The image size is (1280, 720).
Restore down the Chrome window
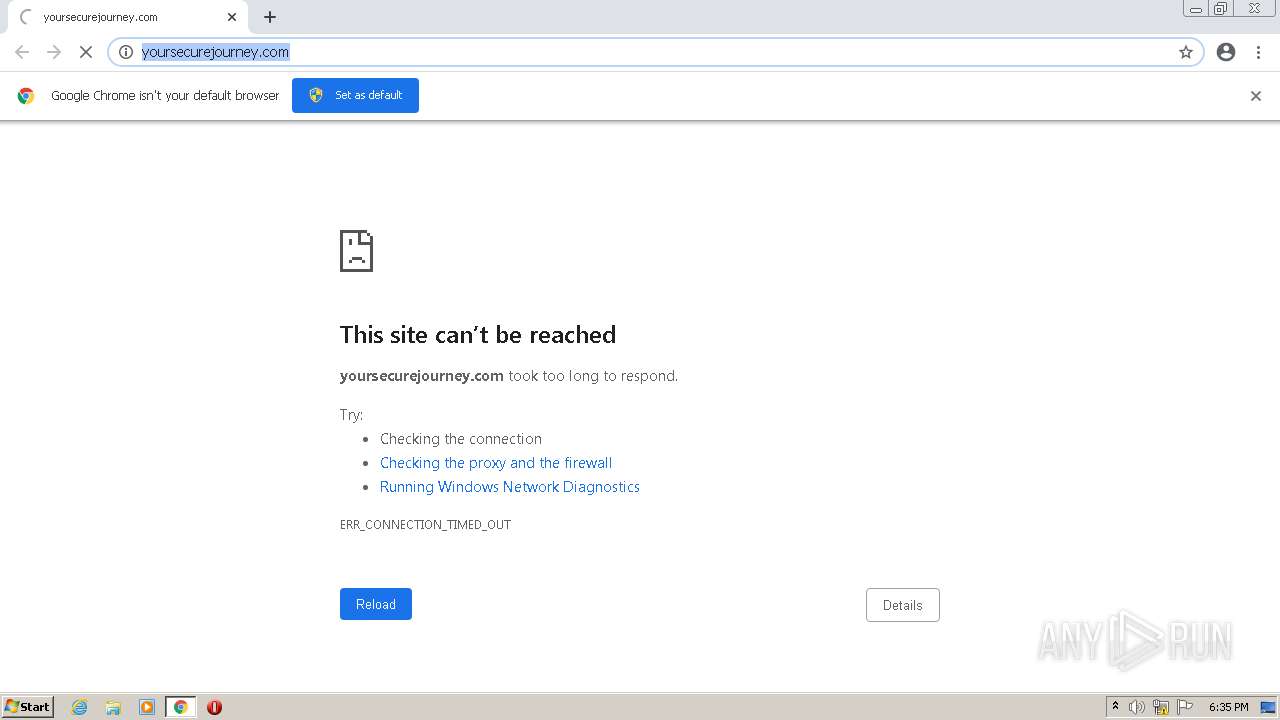point(1221,9)
